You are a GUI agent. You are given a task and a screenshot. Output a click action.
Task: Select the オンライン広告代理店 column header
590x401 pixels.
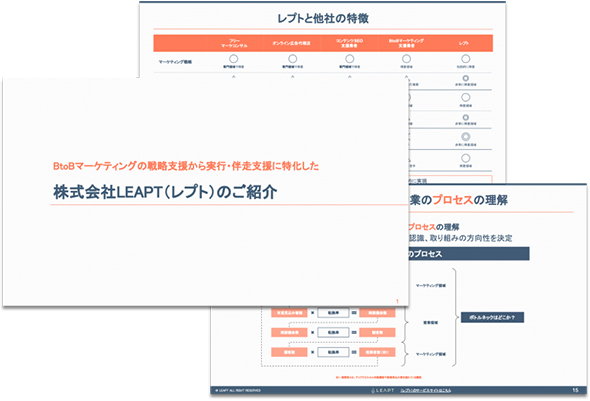tap(292, 43)
